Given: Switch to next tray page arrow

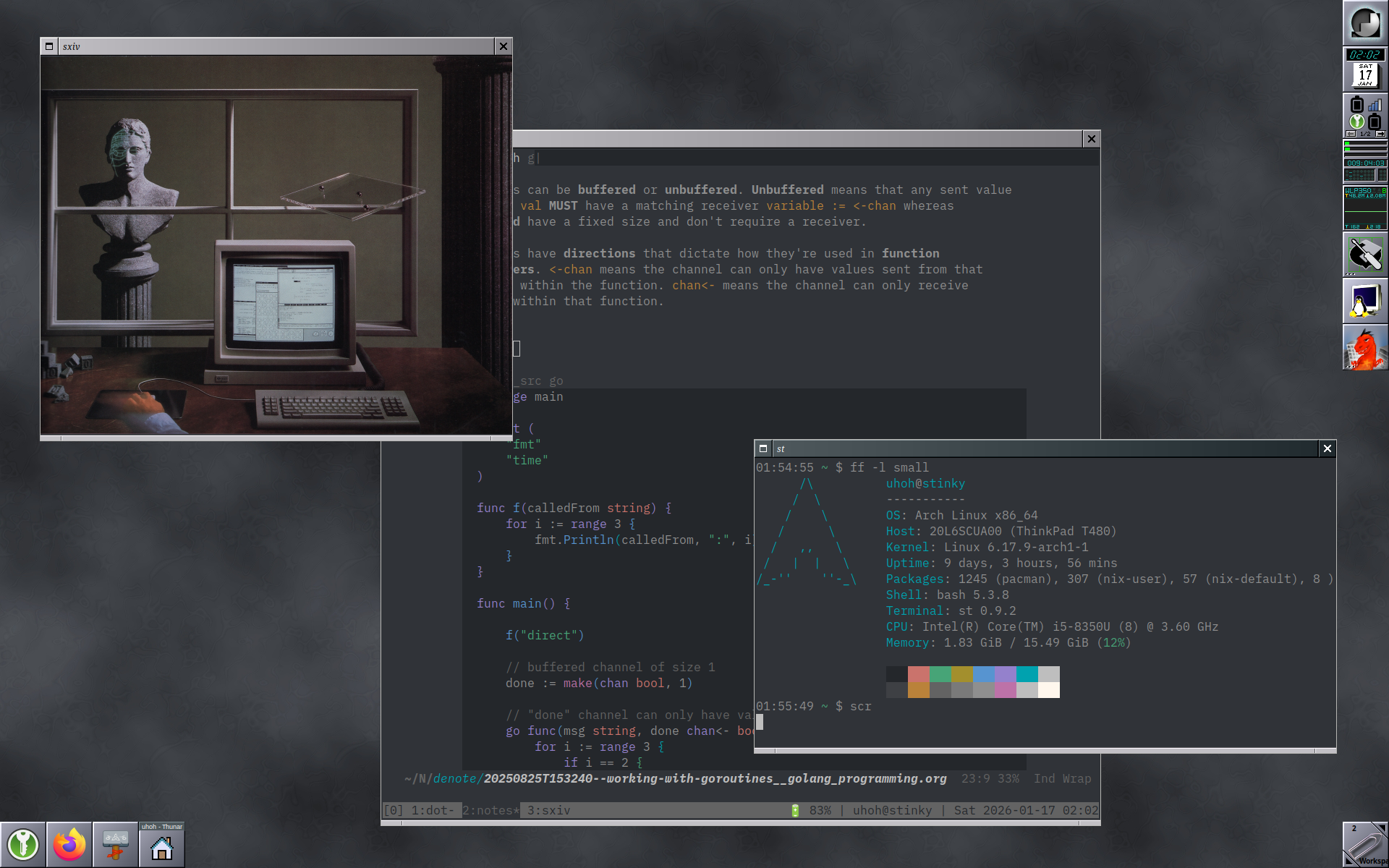Looking at the screenshot, I should coord(1380,134).
